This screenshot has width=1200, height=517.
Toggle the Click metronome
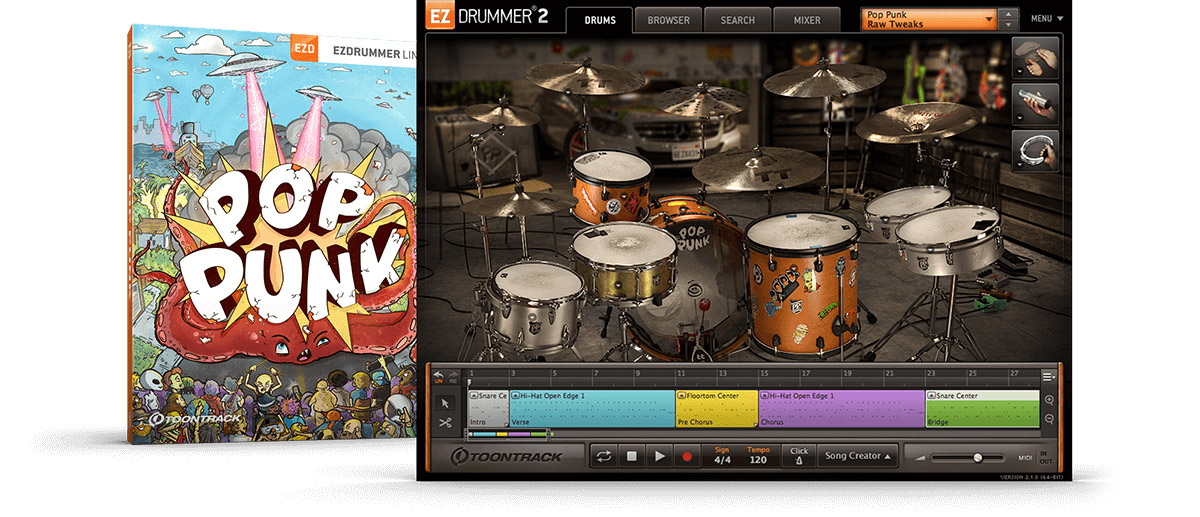799,456
